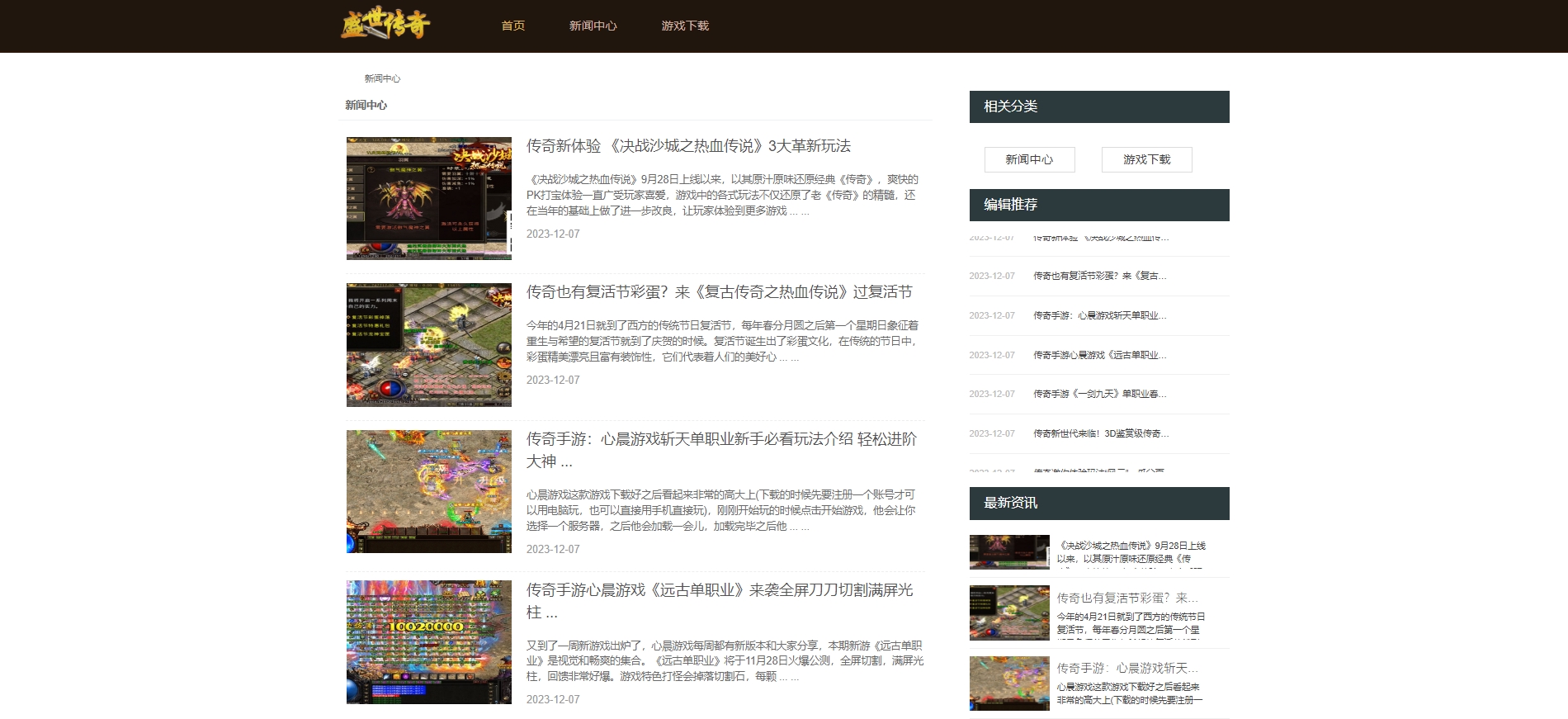Viewport: 1568px width, 719px height.
Task: Open 最新资讯 title 传奇也有复活节彩蛋？来…
Action: point(1127,598)
